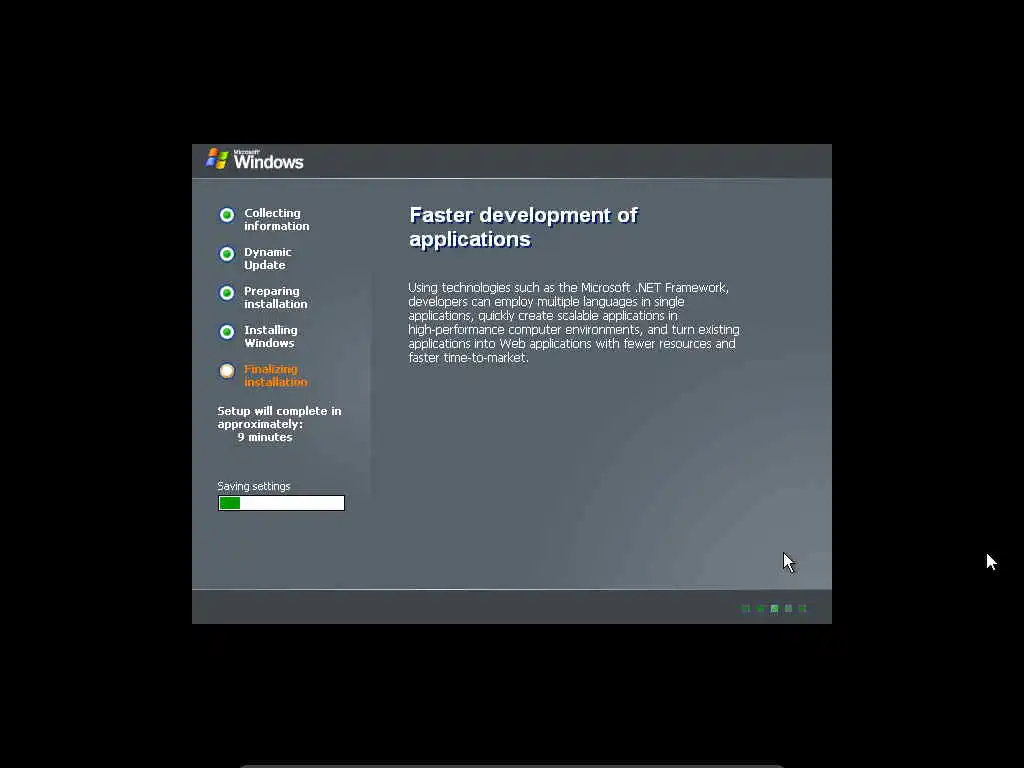This screenshot has height=768, width=1024.
Task: Click the 'Windows' wordmark in header
Action: click(x=268, y=162)
